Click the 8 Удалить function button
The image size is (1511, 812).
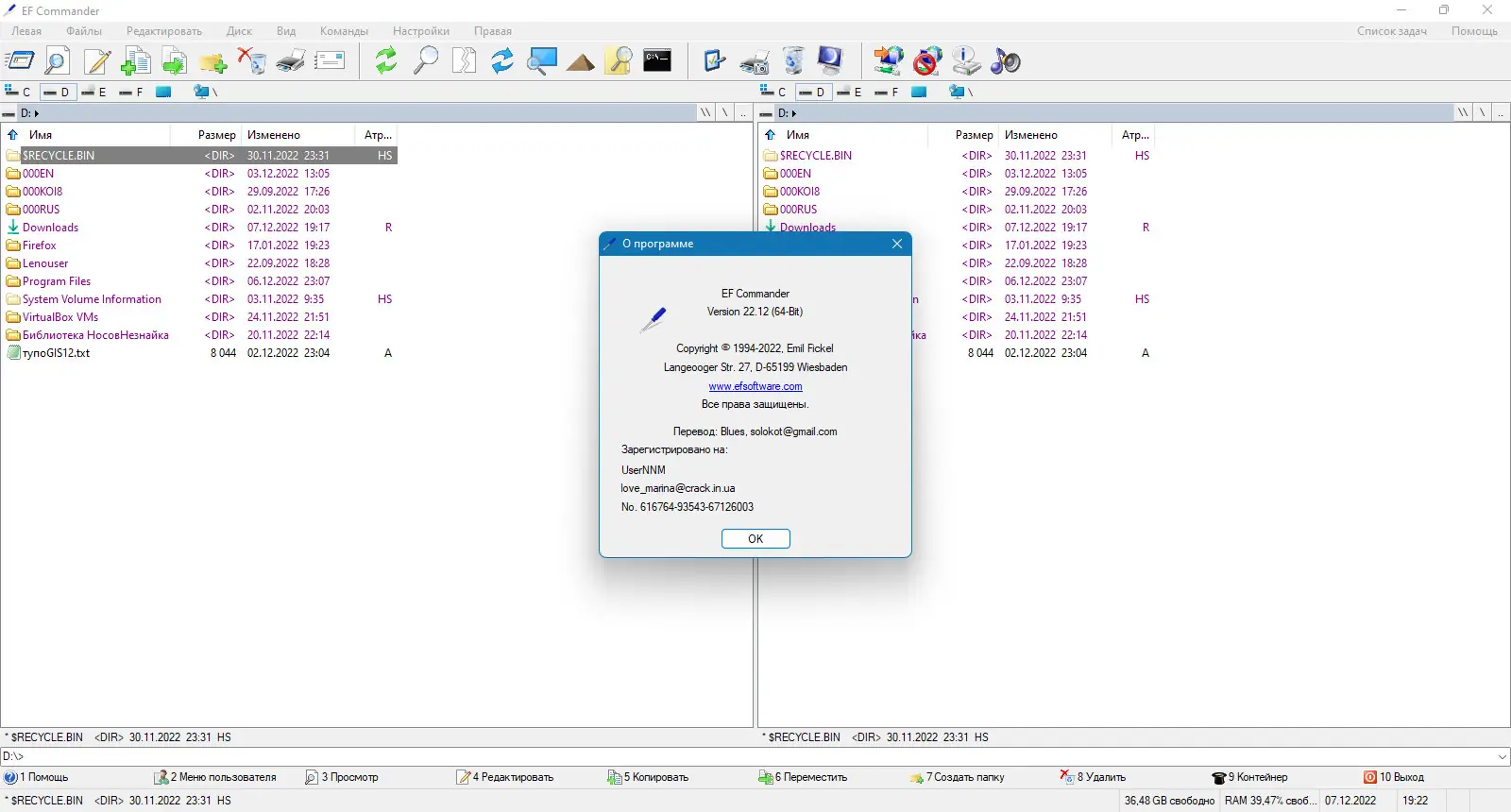coord(1094,777)
